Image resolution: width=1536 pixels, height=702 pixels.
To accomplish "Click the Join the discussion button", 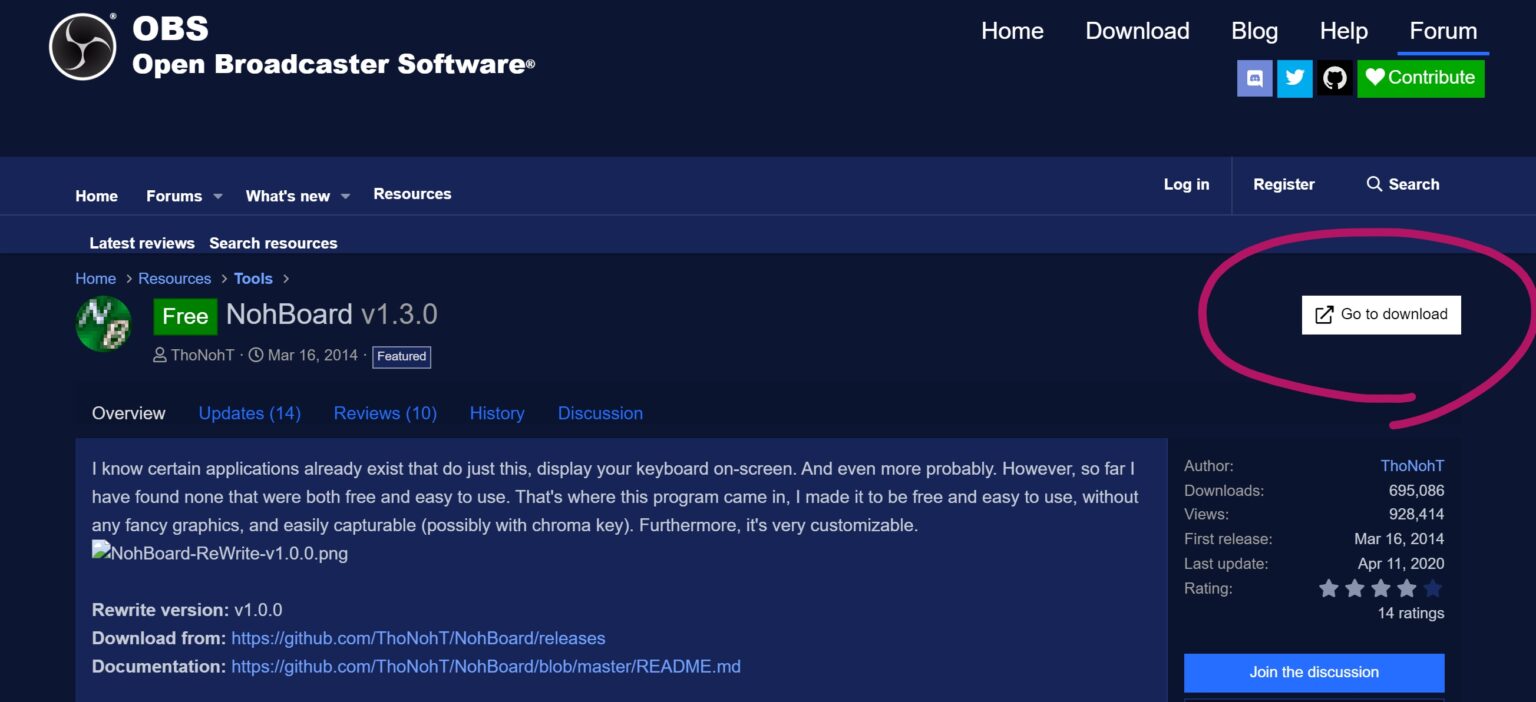I will [1314, 672].
